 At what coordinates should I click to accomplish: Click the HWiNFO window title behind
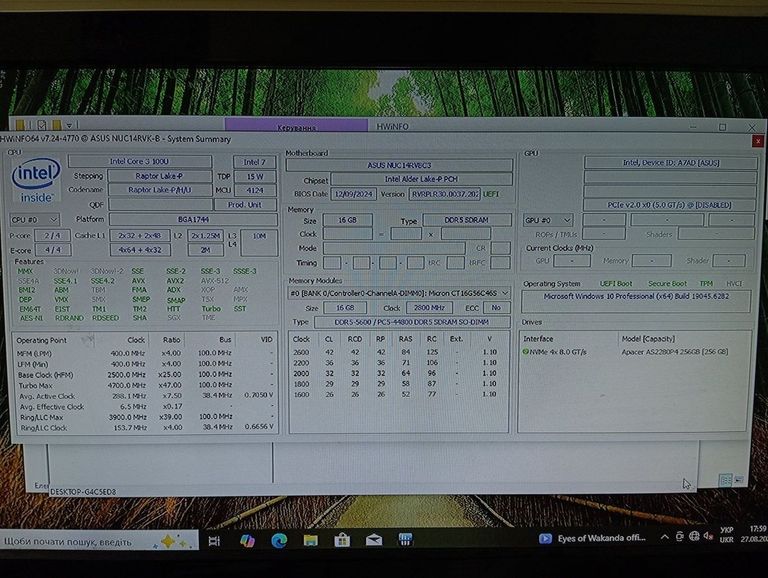[x=392, y=126]
